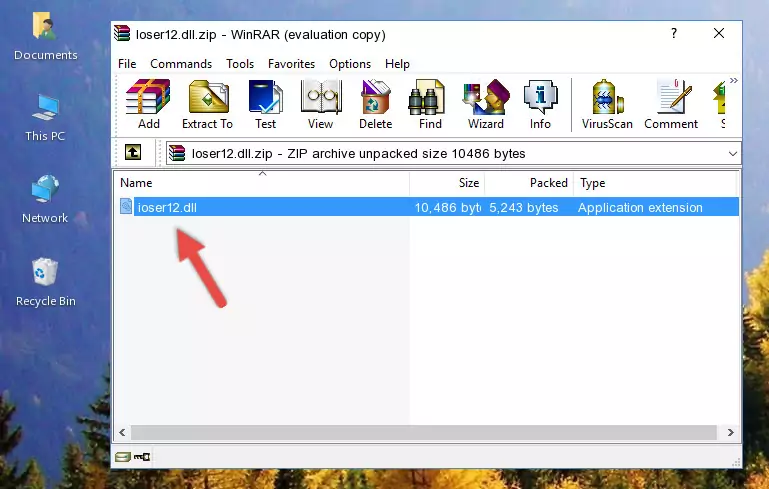Click the Test archive icon
The image size is (769, 489).
[x=265, y=104]
